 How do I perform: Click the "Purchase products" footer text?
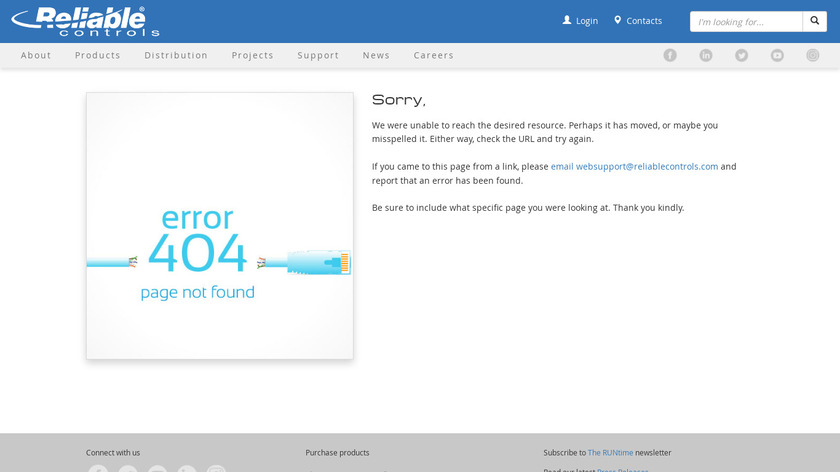pos(338,453)
